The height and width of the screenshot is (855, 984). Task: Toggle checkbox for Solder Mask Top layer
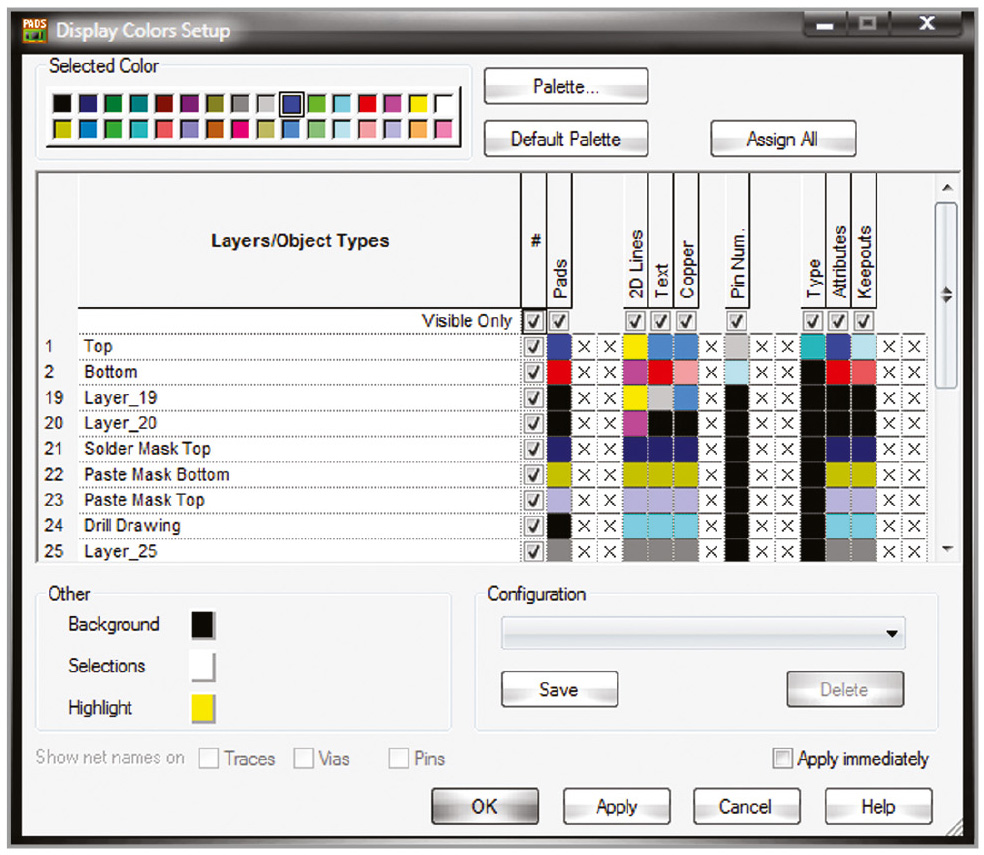534,449
